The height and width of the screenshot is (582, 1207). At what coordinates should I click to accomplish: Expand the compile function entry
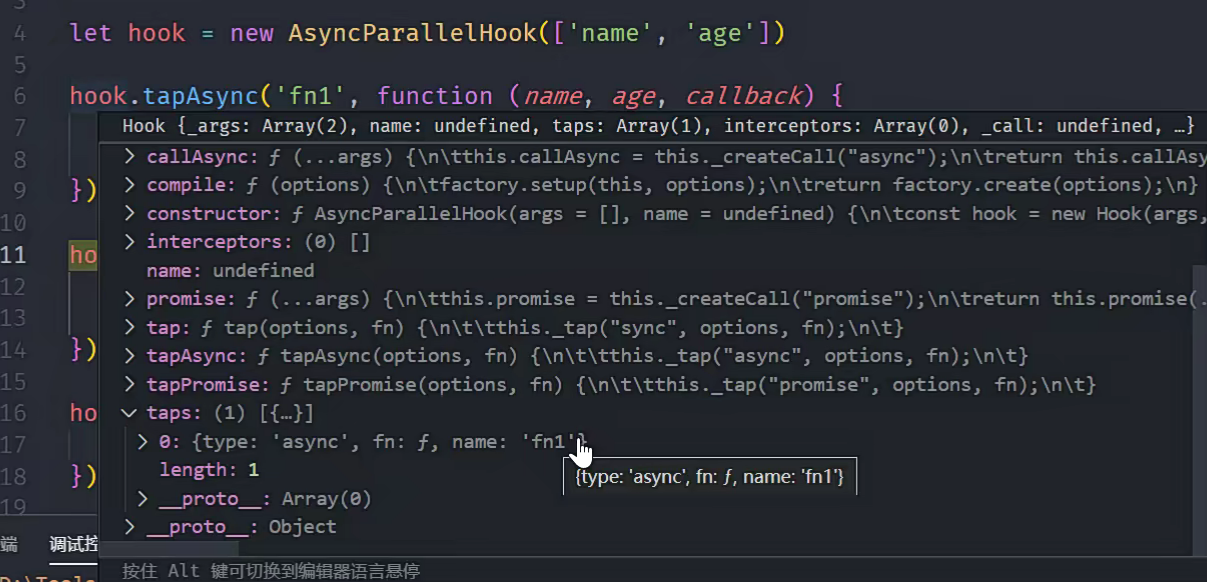[x=129, y=186]
